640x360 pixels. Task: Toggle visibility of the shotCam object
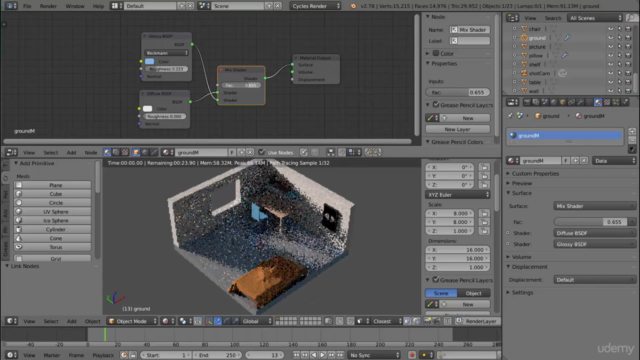[611, 73]
